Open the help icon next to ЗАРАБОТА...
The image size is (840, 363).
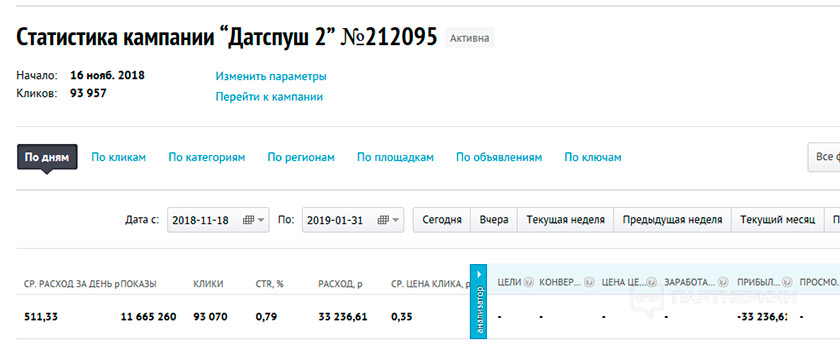click(x=723, y=282)
